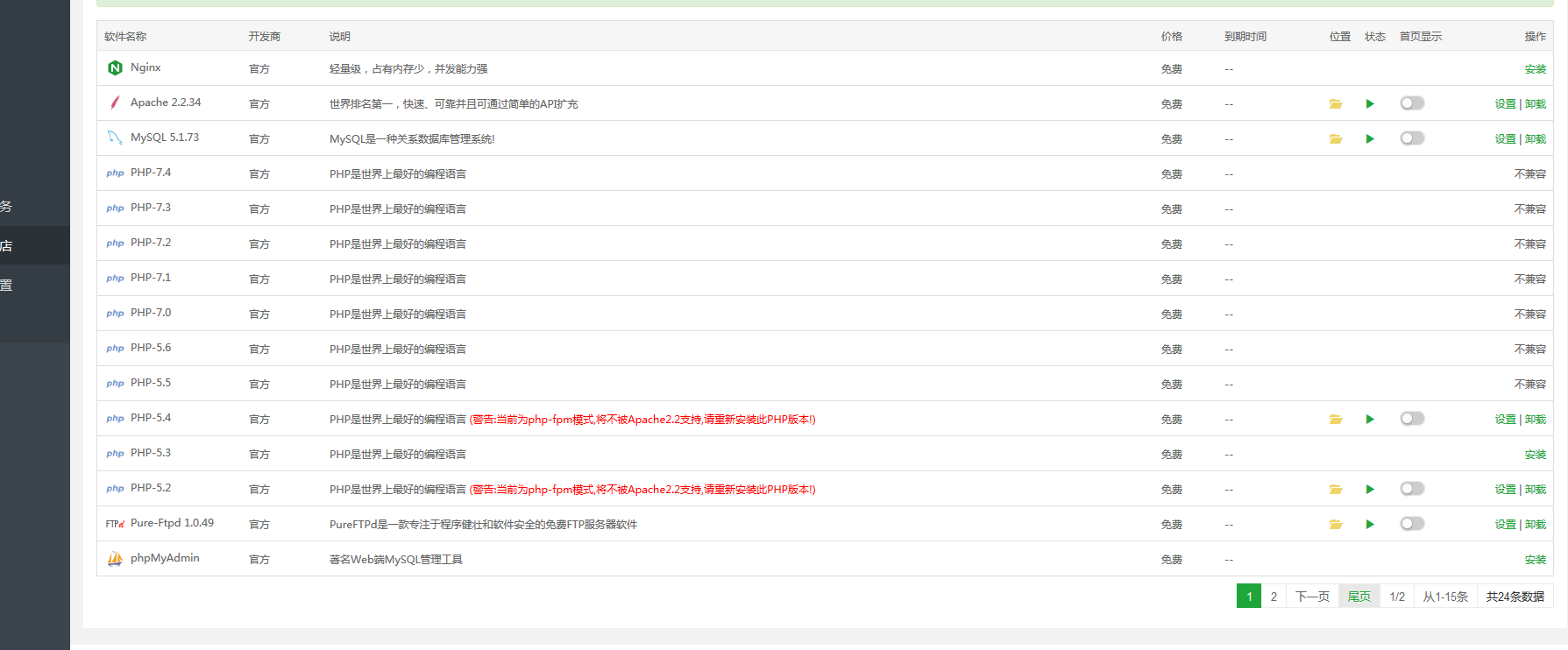1568x650 pixels.
Task: Uninstall PHP-5.2 with 卸载
Action: pyautogui.click(x=1536, y=490)
